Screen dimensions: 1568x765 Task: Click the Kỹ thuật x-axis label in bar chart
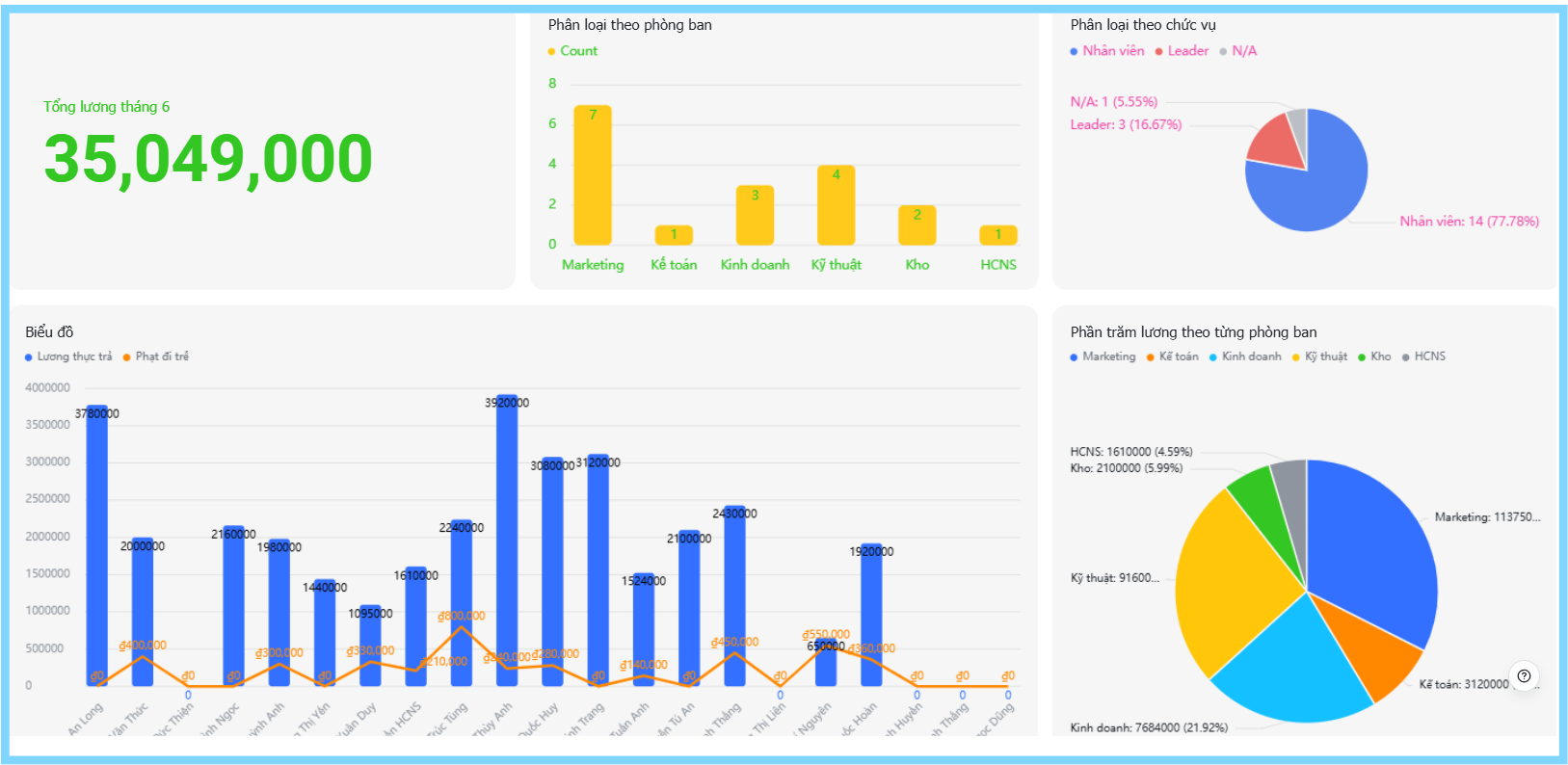point(836,265)
